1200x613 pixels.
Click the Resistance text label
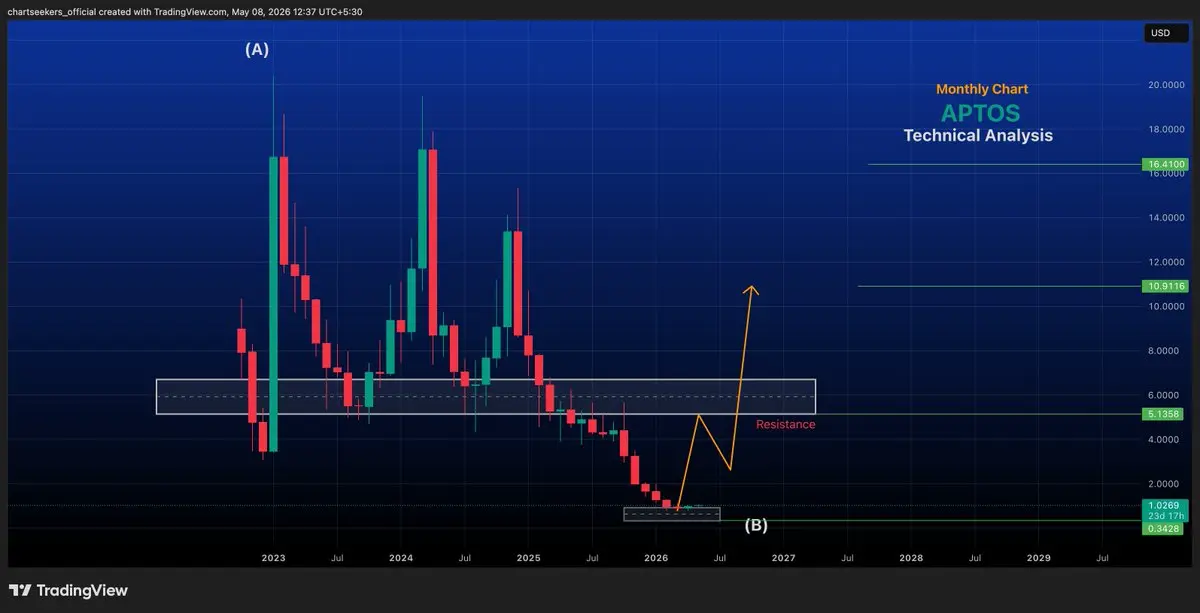785,425
